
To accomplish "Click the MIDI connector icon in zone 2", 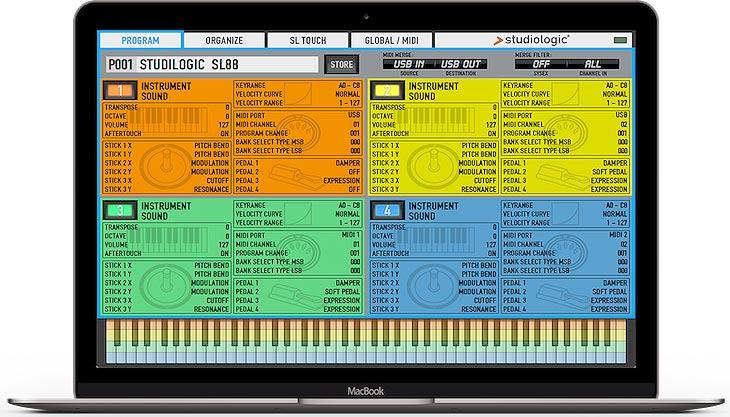I will tap(565, 133).
